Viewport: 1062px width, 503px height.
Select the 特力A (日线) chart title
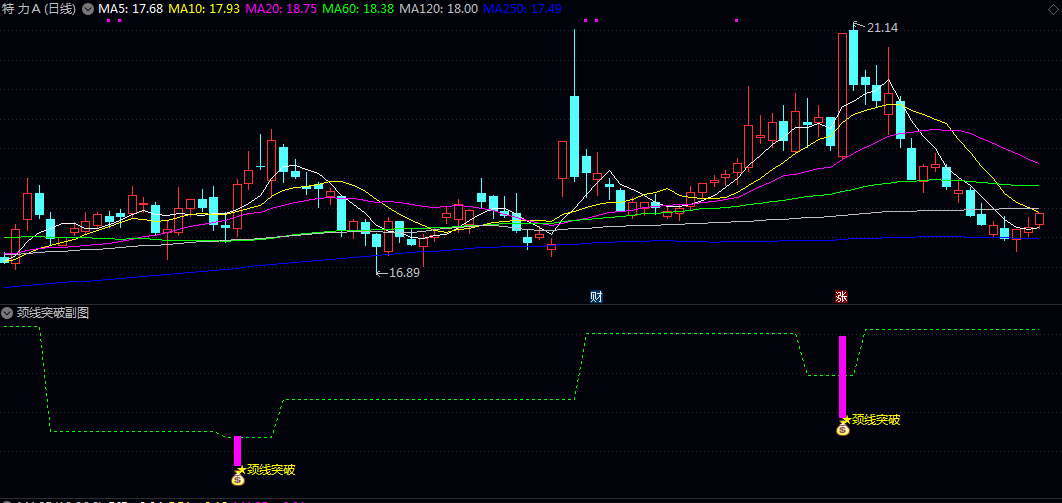pos(40,9)
